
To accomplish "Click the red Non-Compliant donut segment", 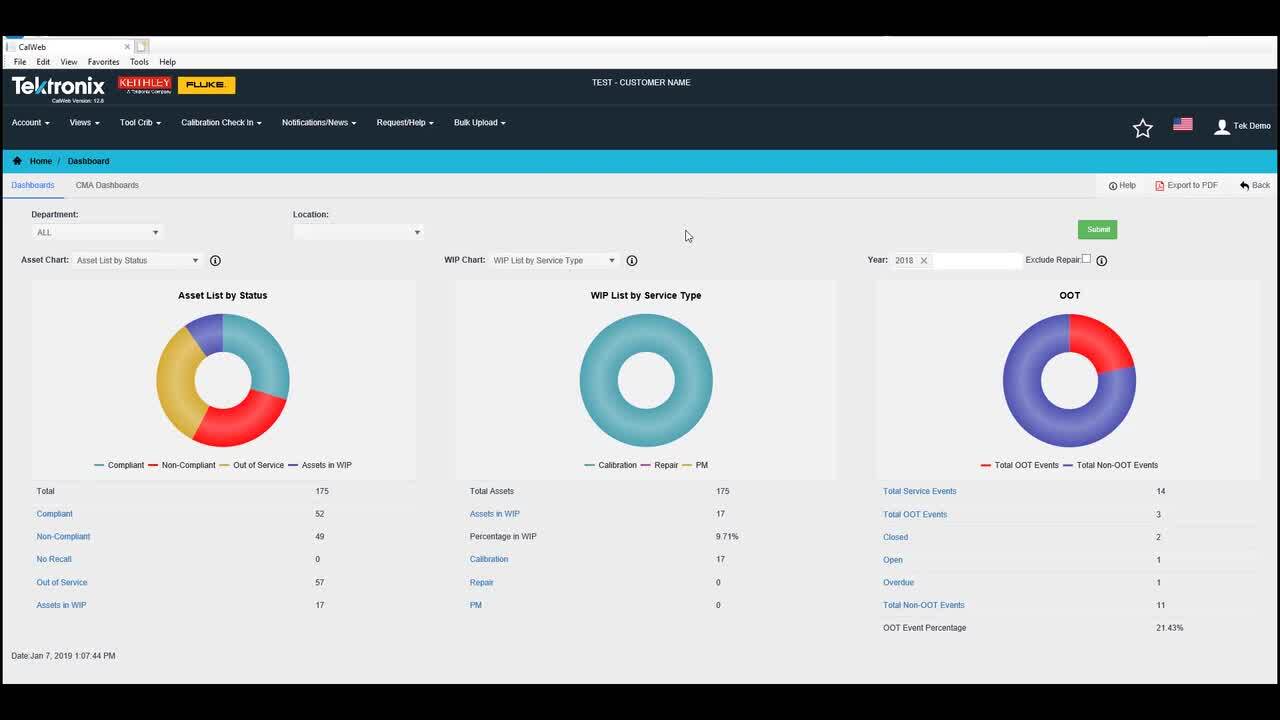I will point(240,421).
